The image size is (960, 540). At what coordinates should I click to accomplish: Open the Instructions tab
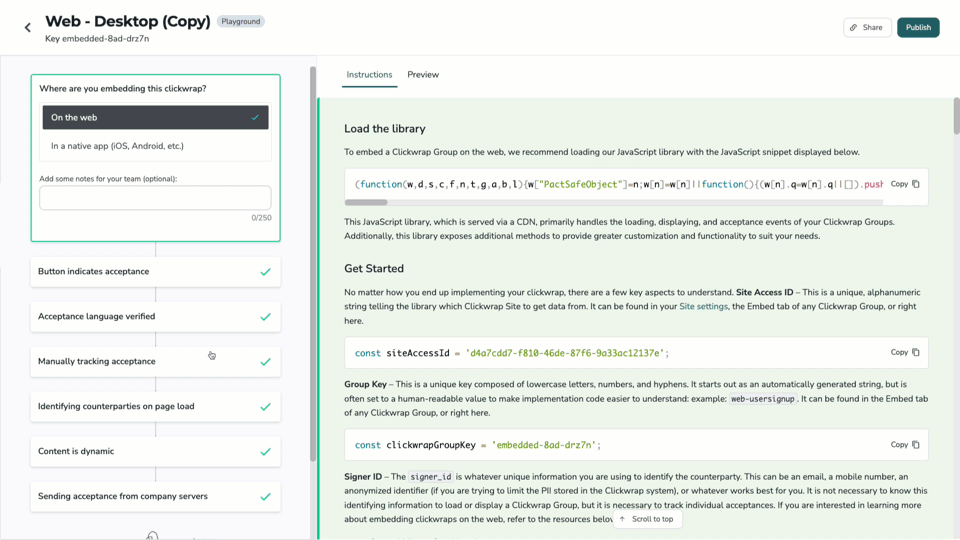click(369, 75)
